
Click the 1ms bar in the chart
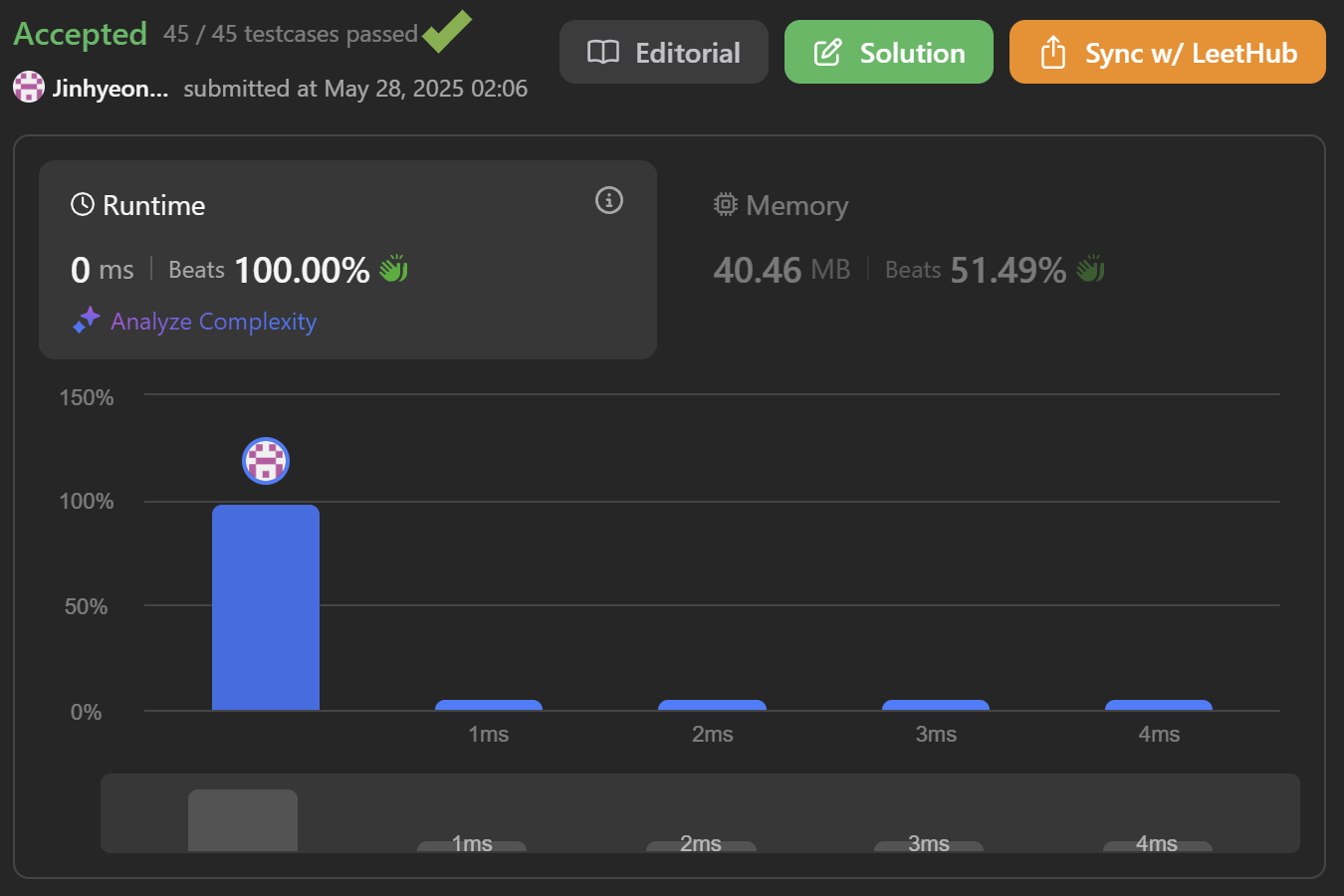tap(489, 705)
